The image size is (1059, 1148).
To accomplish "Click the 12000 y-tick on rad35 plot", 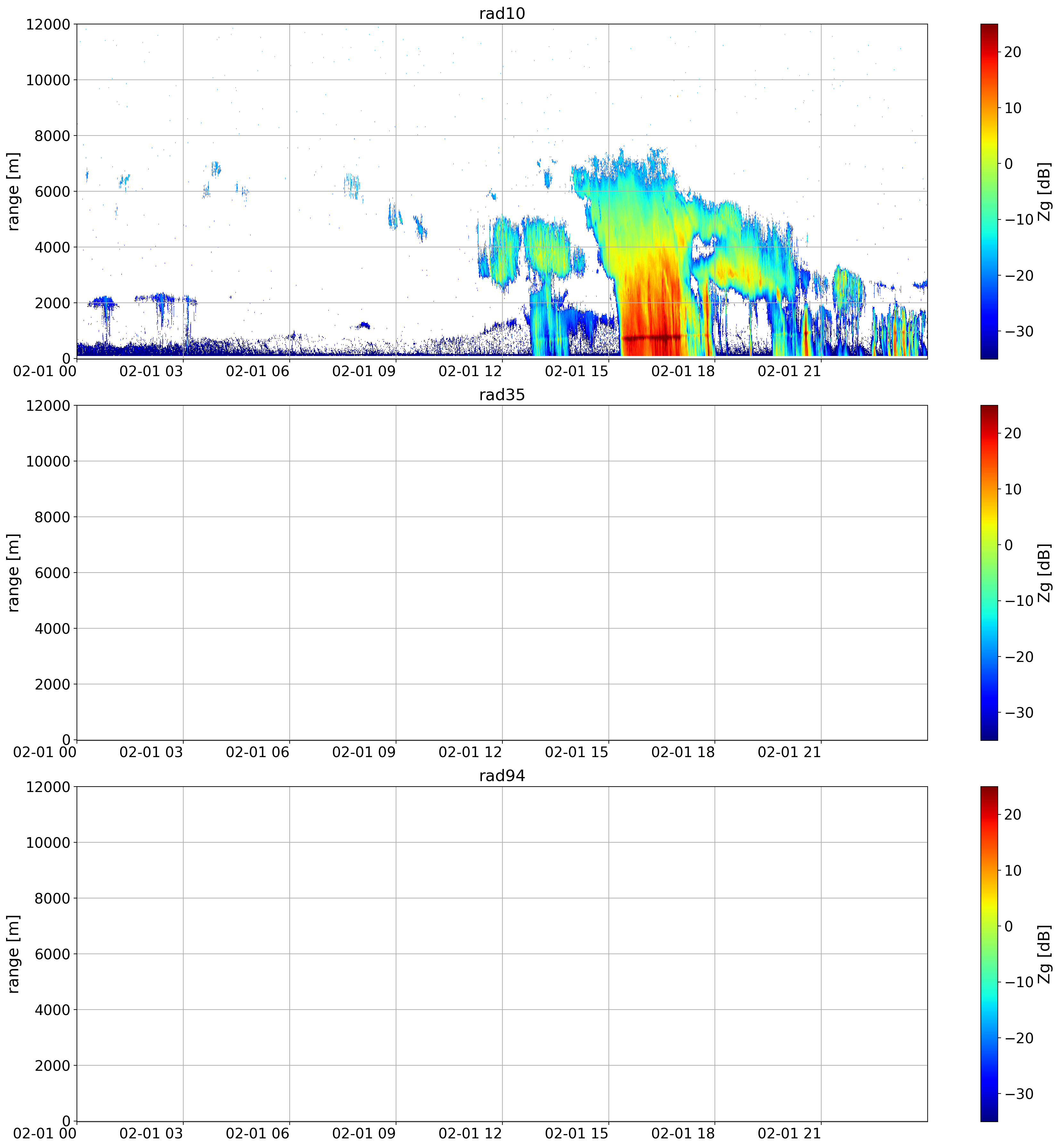I will (48, 405).
